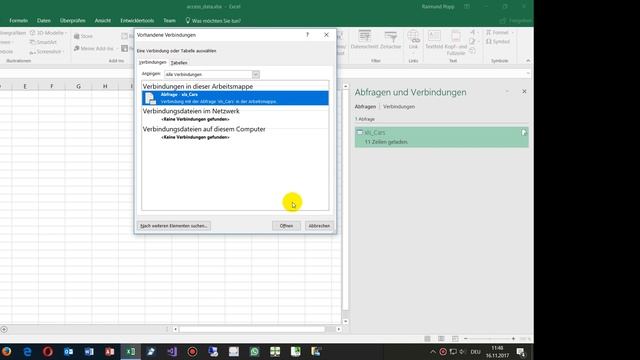Viewport: 640px width, 360px height.
Task: Click the Abbrechen button
Action: click(x=319, y=226)
